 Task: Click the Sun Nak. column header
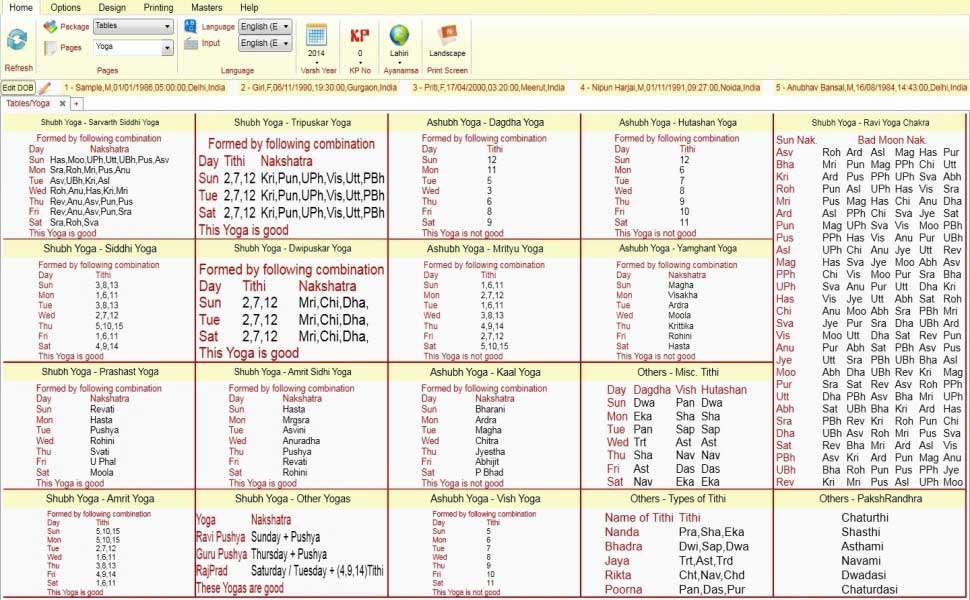click(x=797, y=140)
